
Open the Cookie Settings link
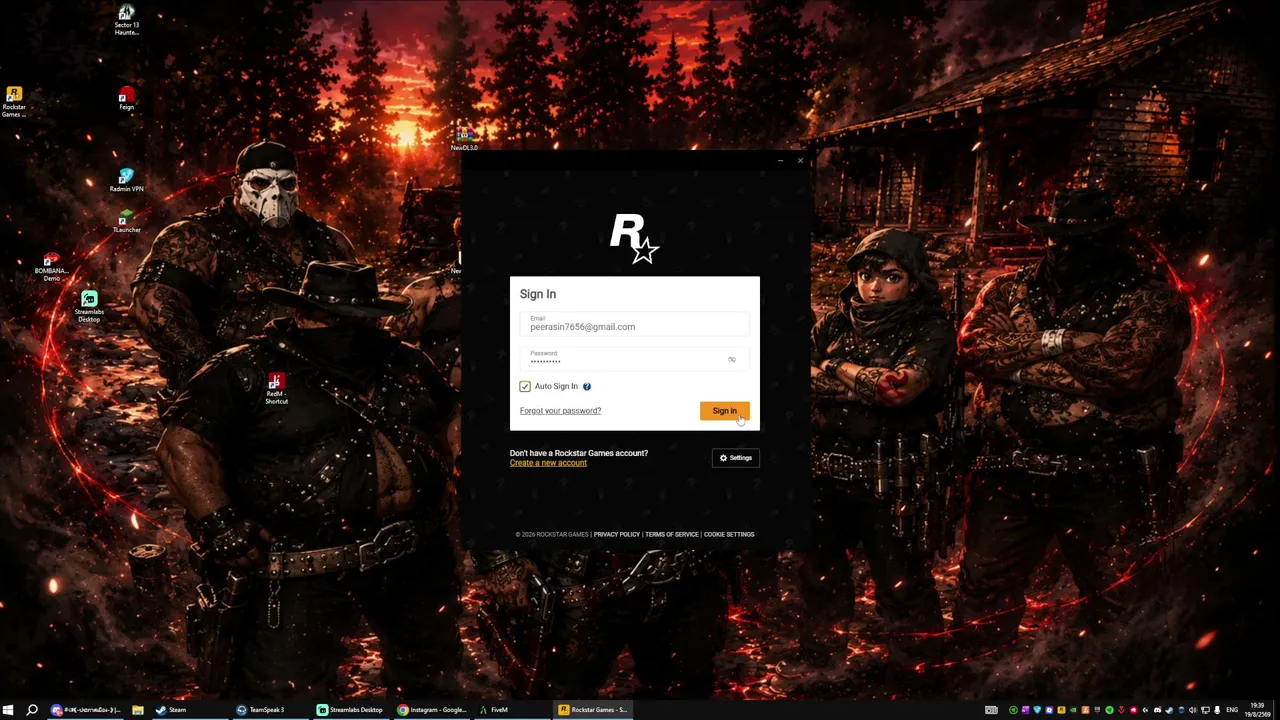(x=729, y=534)
